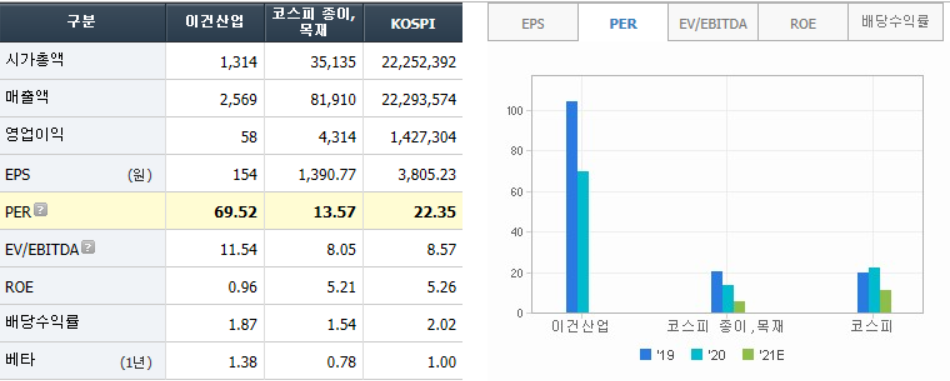The width and height of the screenshot is (950, 381).
Task: Click the 이건산업 '20 teal bar
Action: 583,242
